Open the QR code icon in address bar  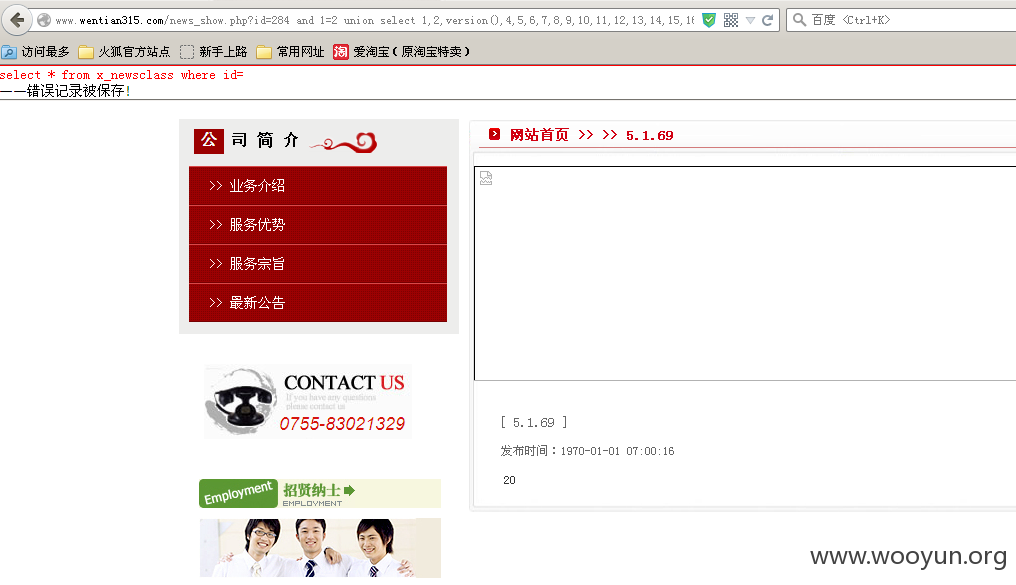731,20
